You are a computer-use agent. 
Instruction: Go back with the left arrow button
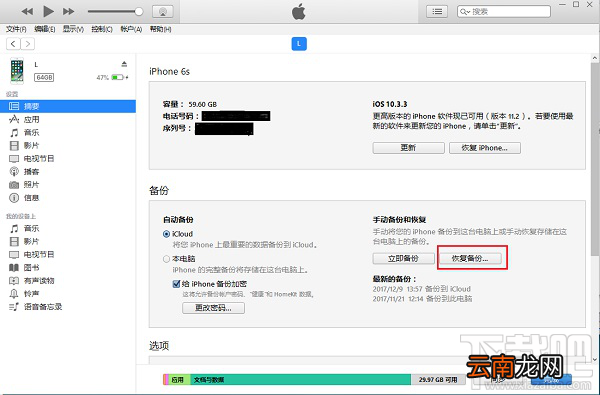coord(13,44)
